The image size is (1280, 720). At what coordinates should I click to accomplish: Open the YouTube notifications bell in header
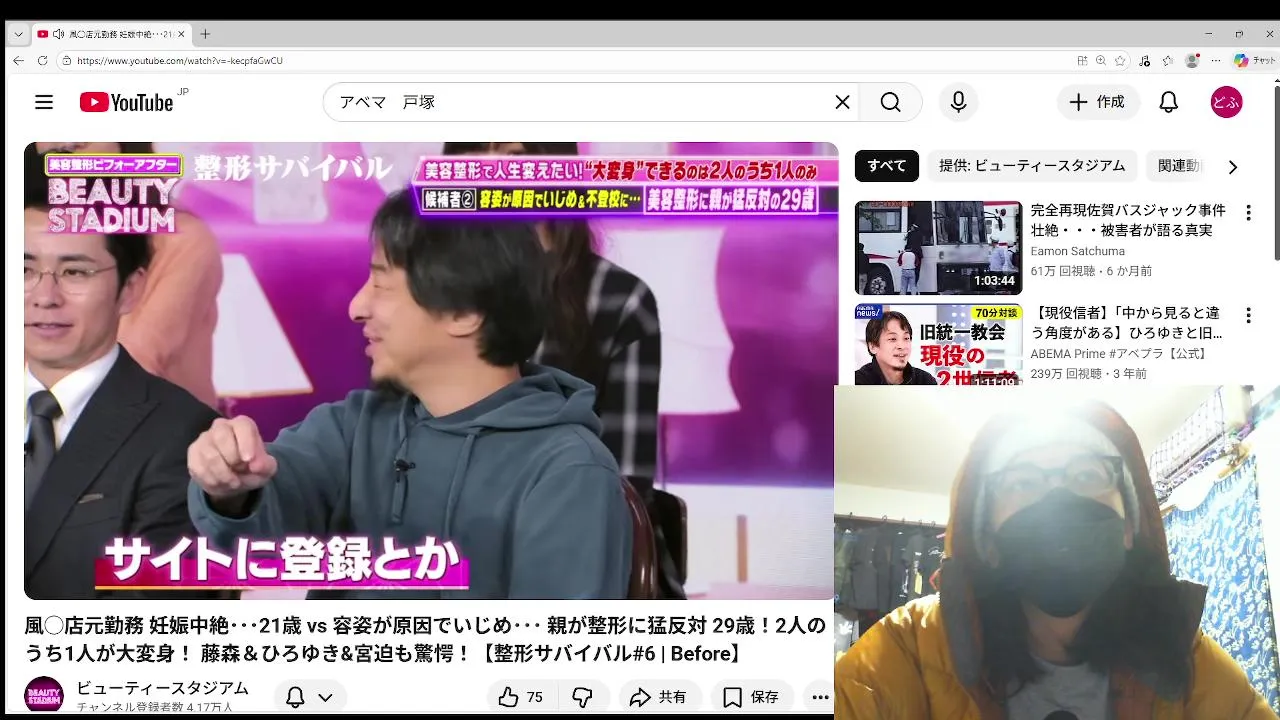click(1168, 102)
